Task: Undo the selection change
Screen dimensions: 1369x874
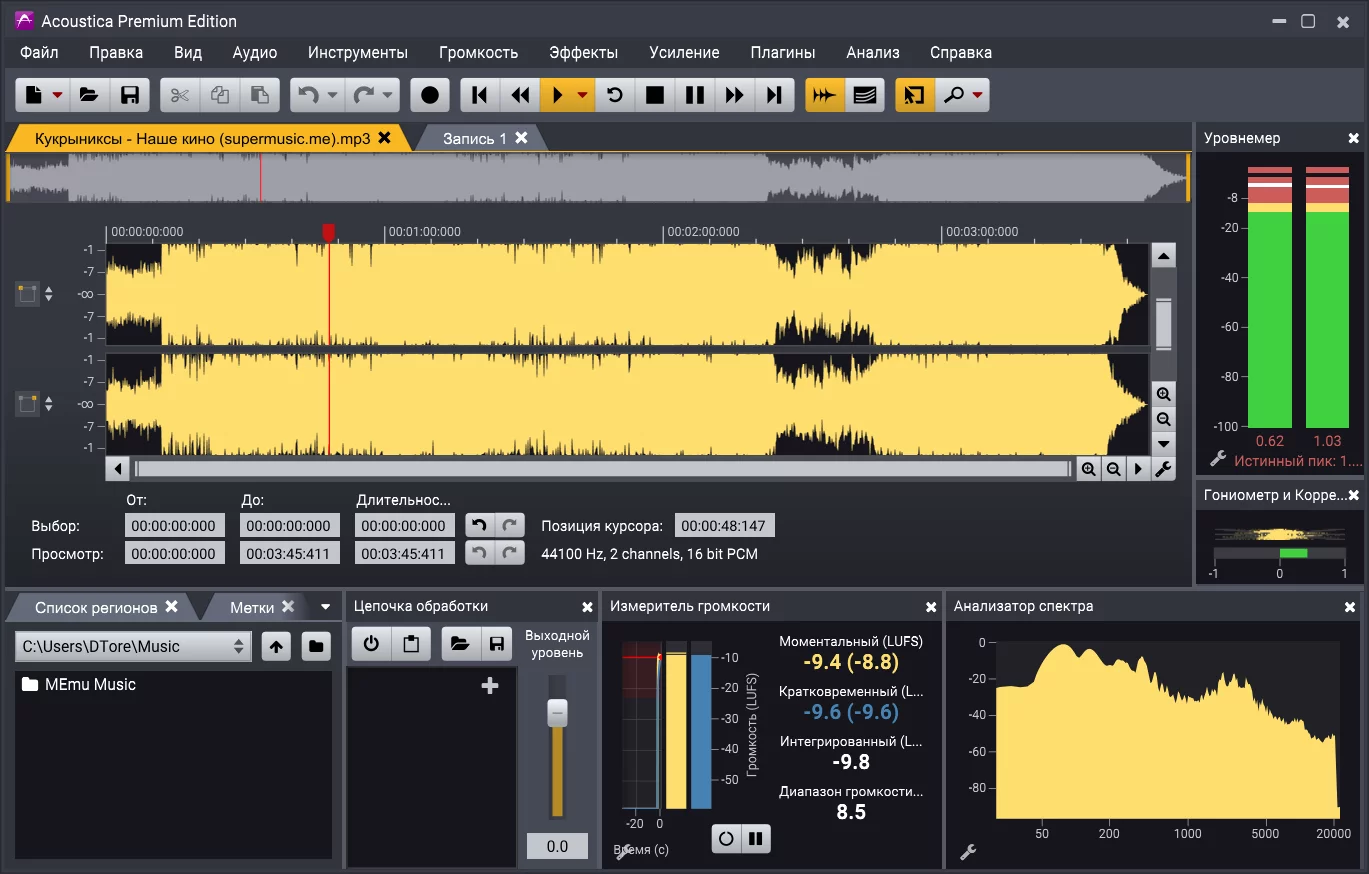Action: coord(480,526)
